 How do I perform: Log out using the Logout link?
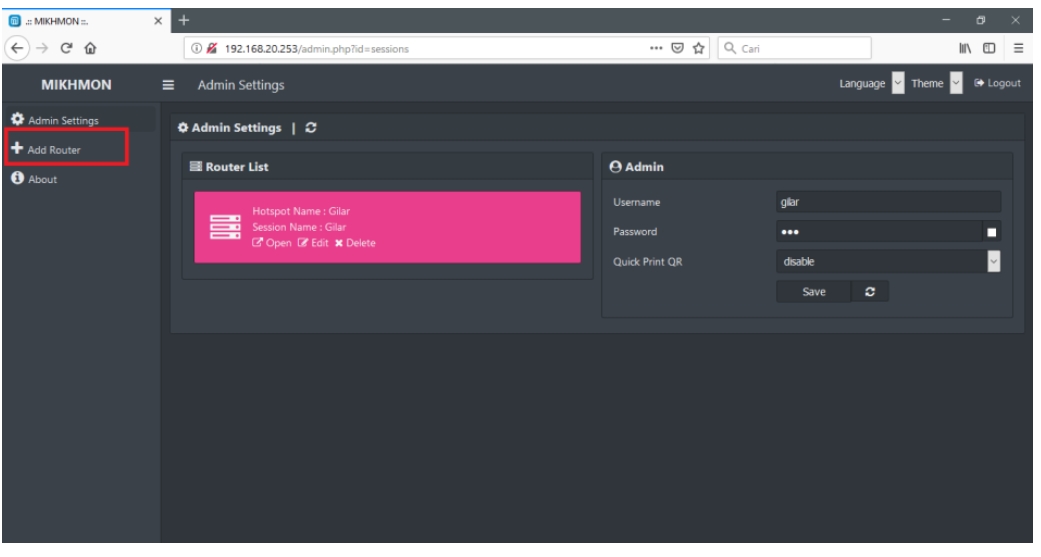[997, 83]
